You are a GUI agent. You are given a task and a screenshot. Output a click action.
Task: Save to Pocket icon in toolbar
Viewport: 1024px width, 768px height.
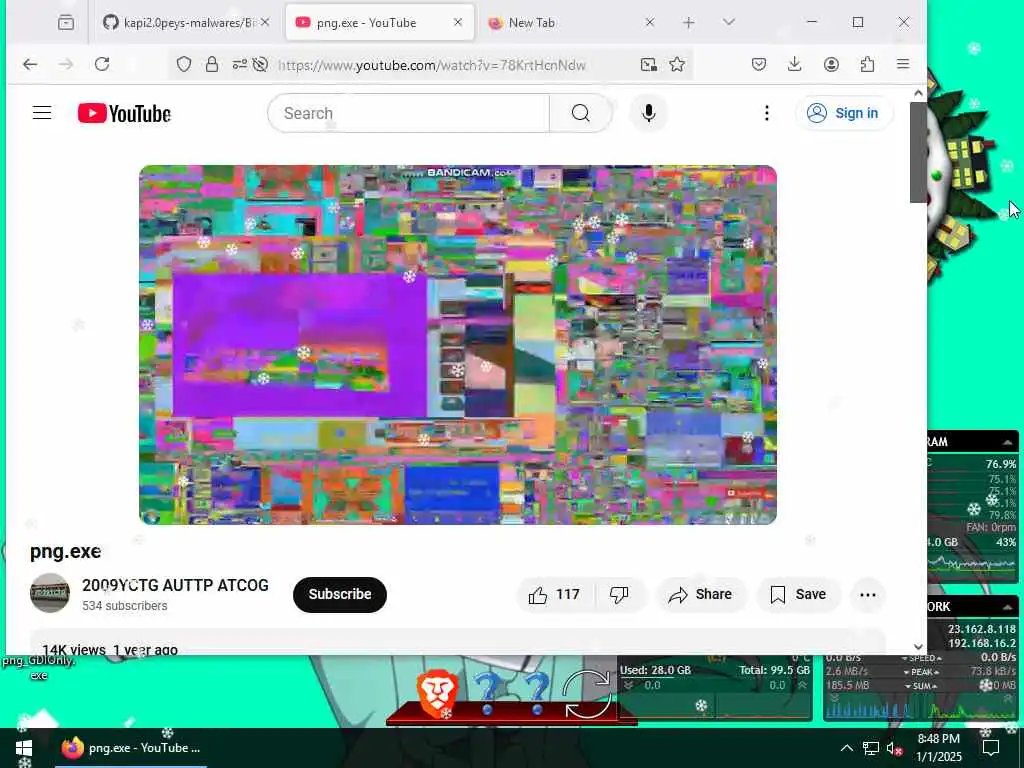point(759,64)
